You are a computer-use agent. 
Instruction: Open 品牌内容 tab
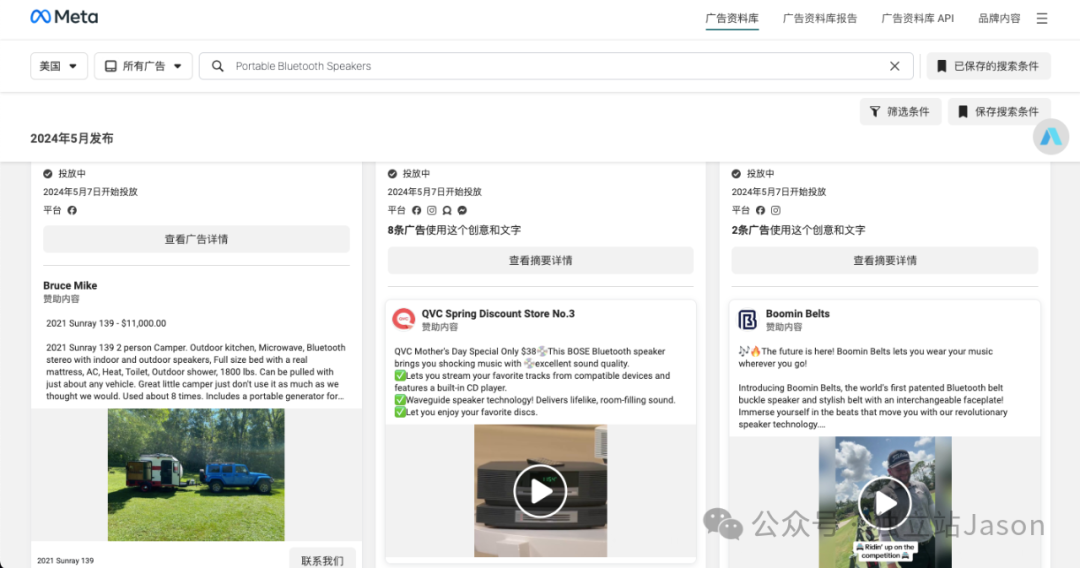(999, 19)
